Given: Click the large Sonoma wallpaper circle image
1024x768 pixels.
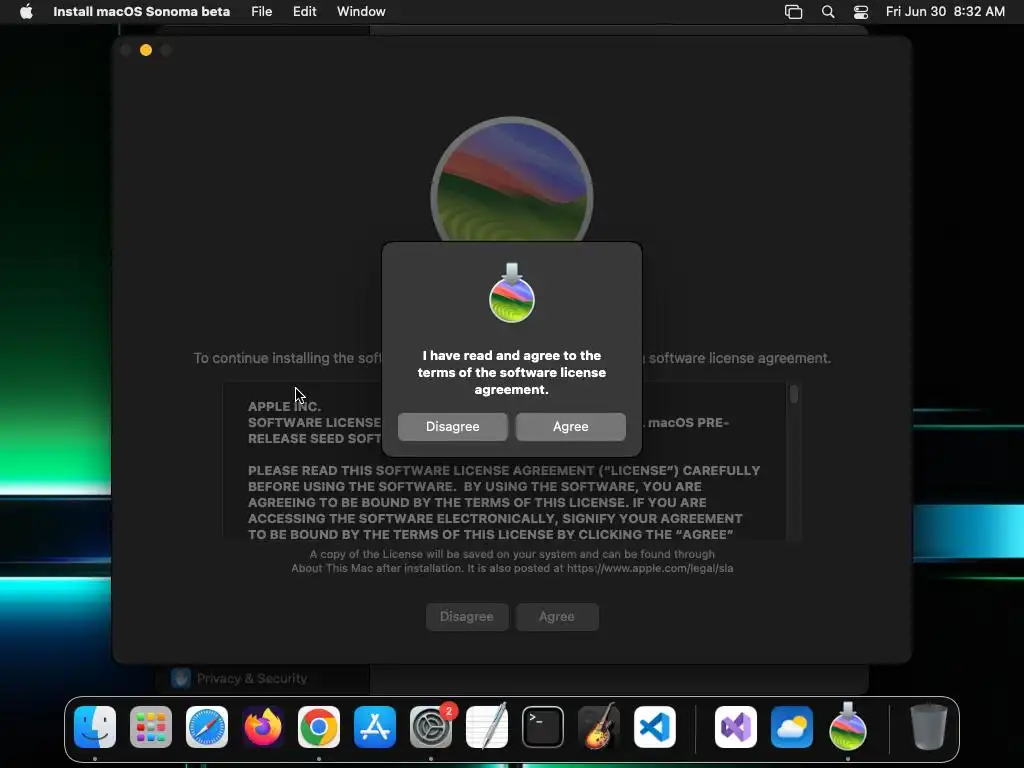Looking at the screenshot, I should pyautogui.click(x=512, y=180).
